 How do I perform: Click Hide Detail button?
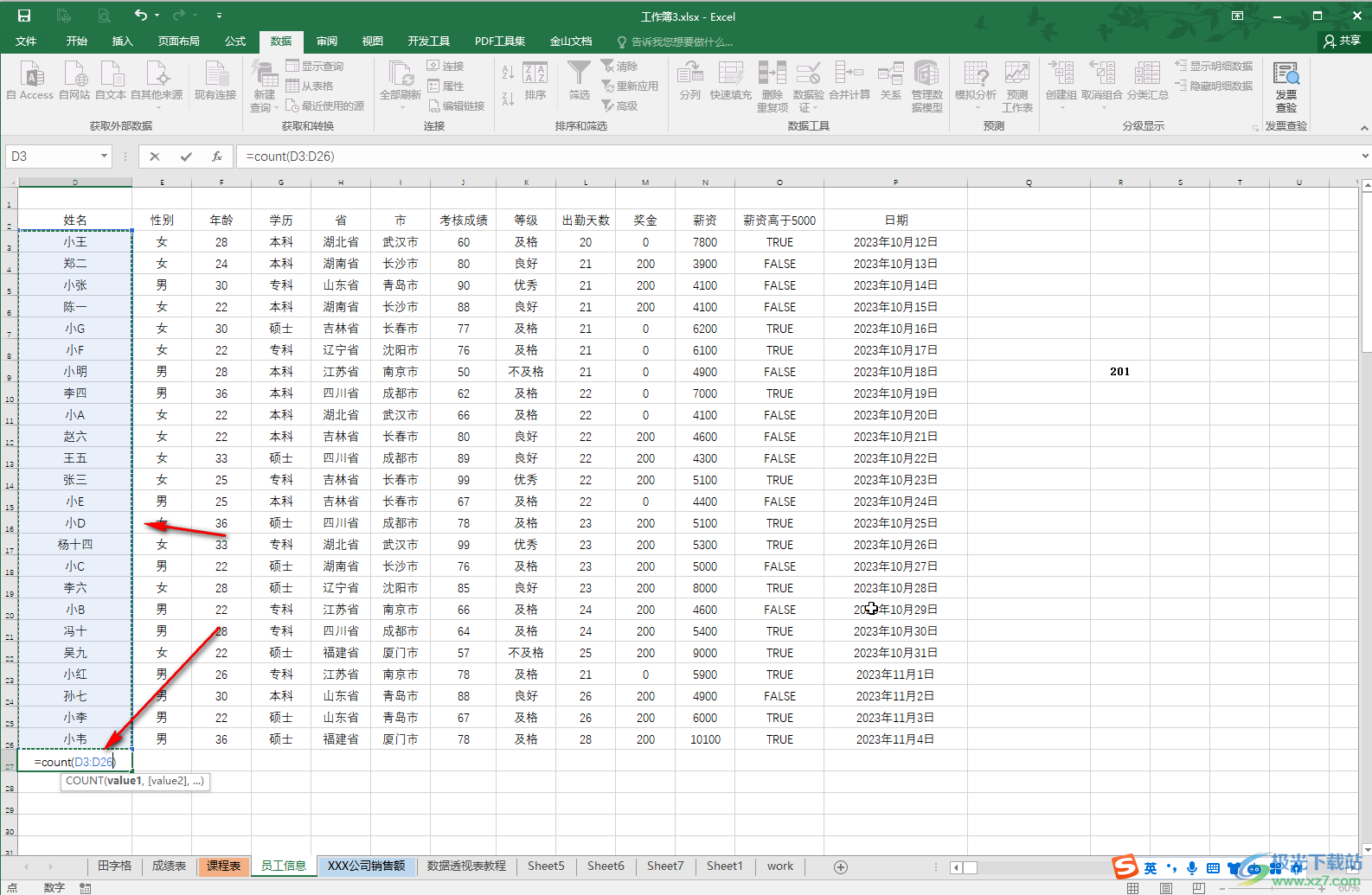click(1214, 86)
